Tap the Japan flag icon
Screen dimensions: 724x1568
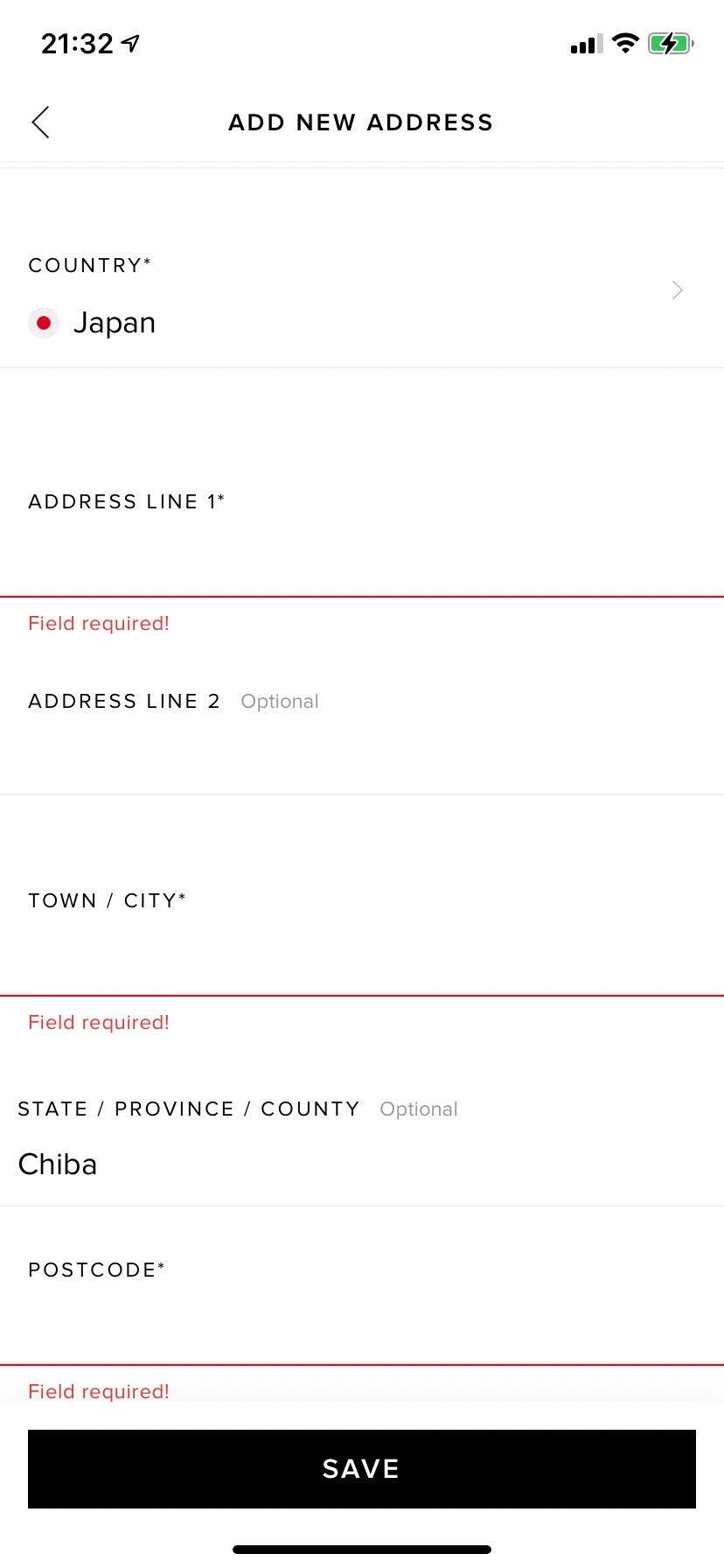tap(44, 323)
